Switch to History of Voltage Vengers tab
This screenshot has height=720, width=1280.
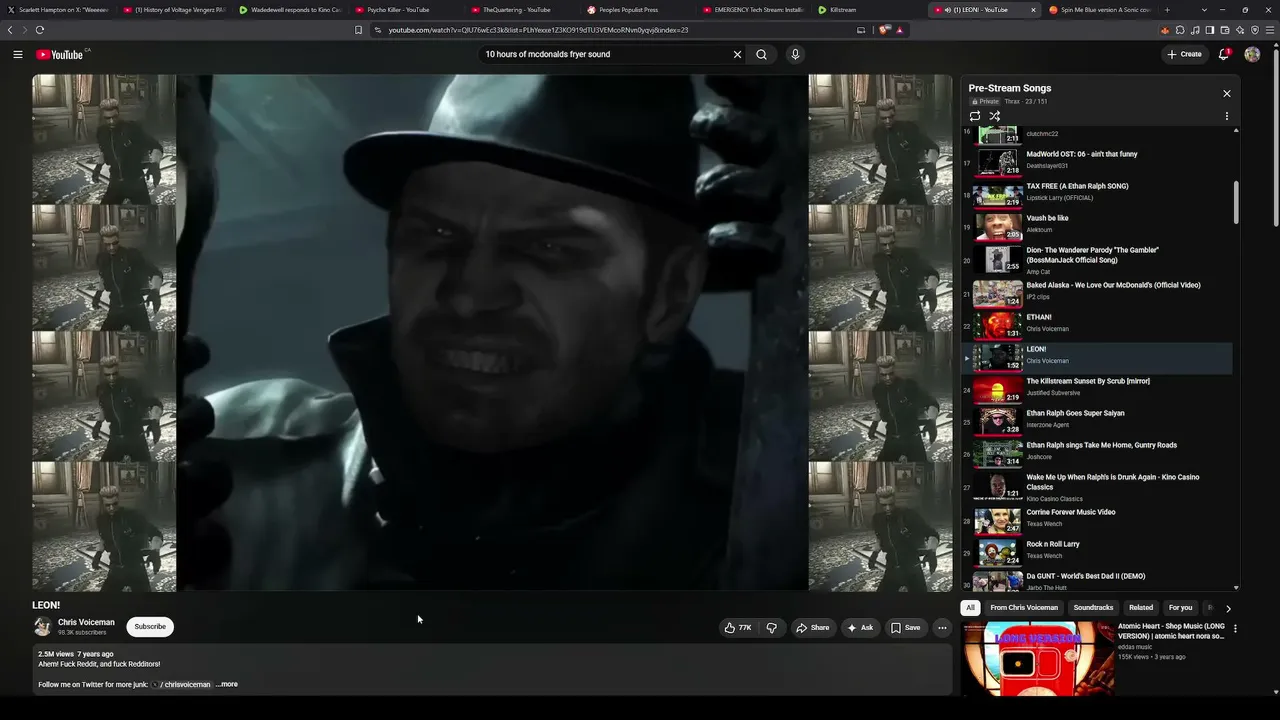pos(175,10)
